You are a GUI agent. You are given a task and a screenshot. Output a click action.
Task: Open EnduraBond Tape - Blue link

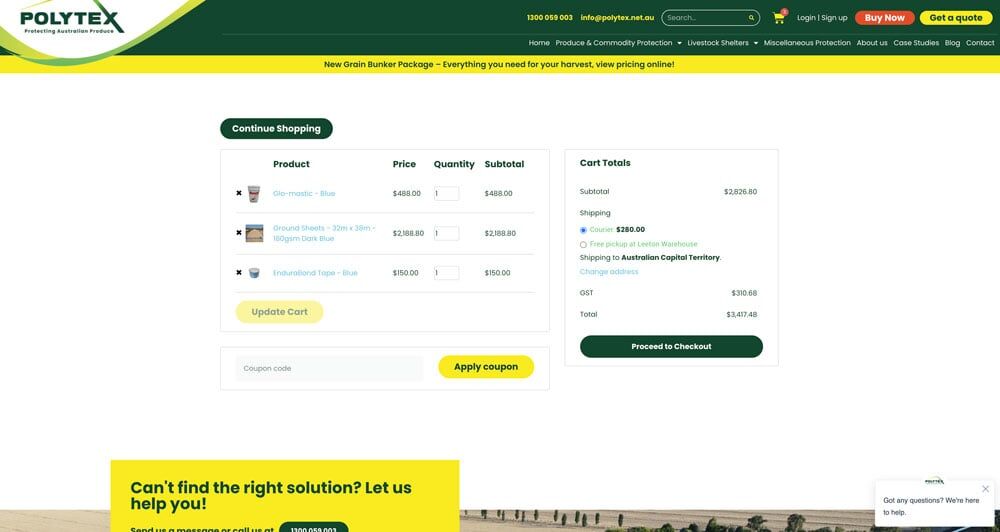point(315,273)
